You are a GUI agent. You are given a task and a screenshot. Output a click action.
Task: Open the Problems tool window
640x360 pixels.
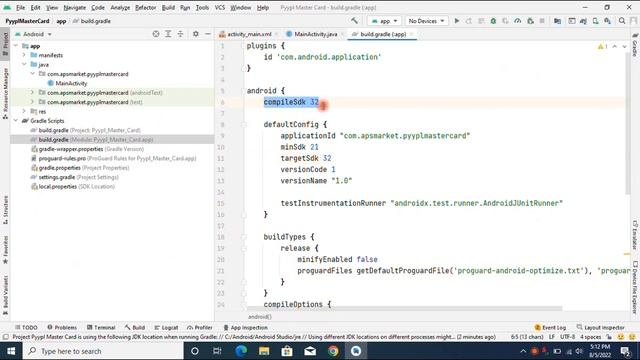click(62, 327)
